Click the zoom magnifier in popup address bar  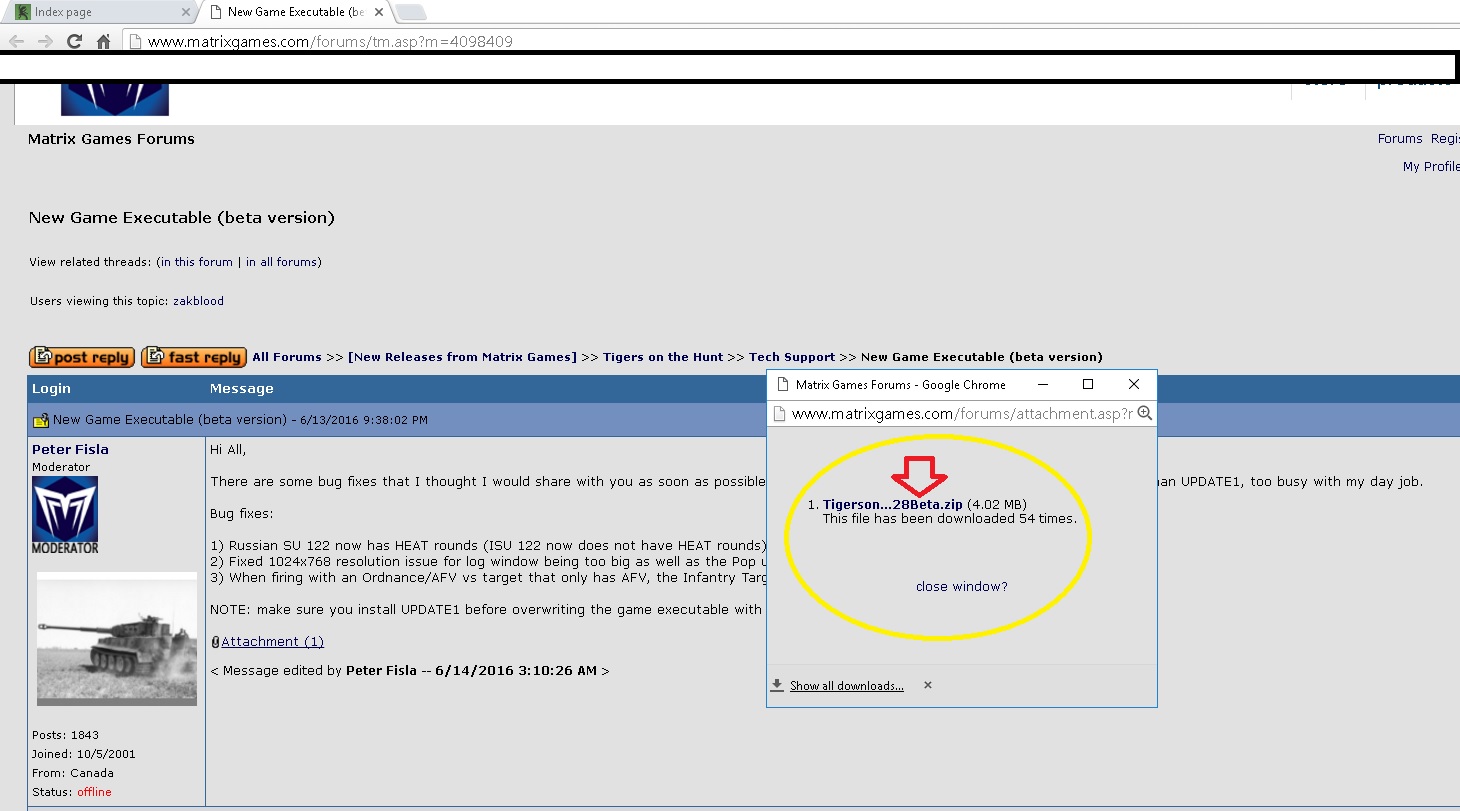pyautogui.click(x=1145, y=413)
